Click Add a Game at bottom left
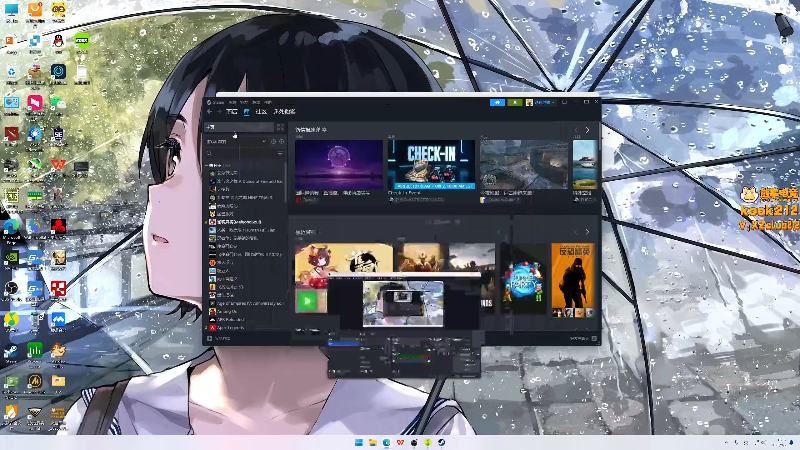This screenshot has width=800, height=450. (219, 338)
